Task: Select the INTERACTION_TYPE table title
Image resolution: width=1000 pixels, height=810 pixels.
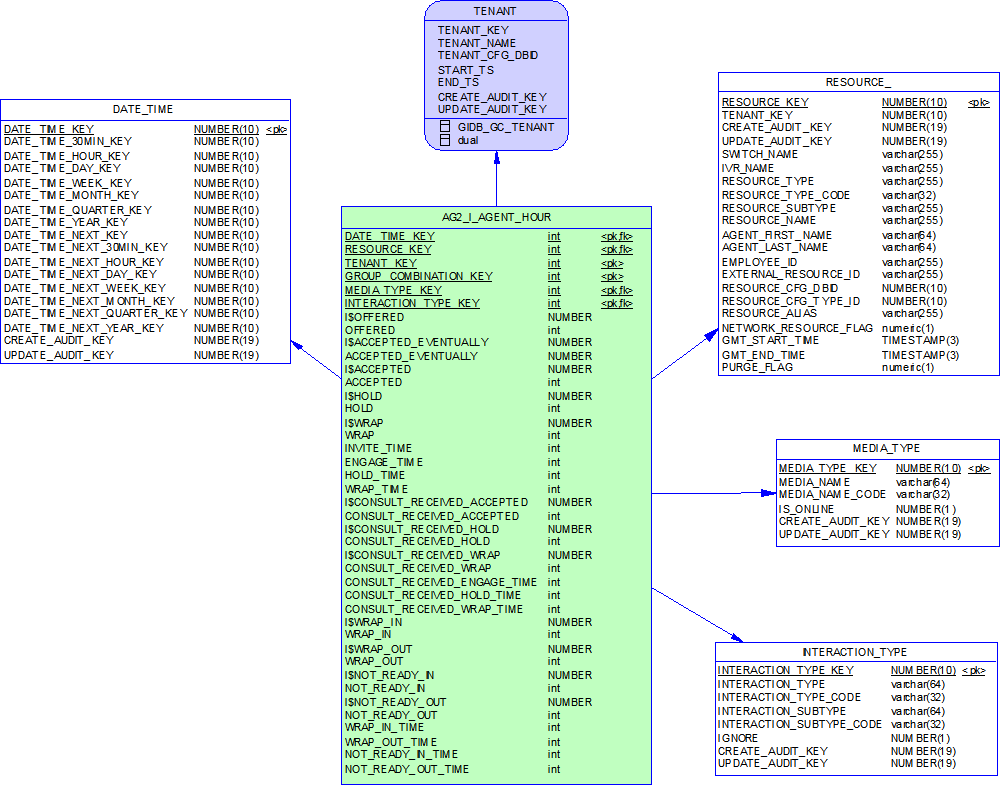Action: 855,651
